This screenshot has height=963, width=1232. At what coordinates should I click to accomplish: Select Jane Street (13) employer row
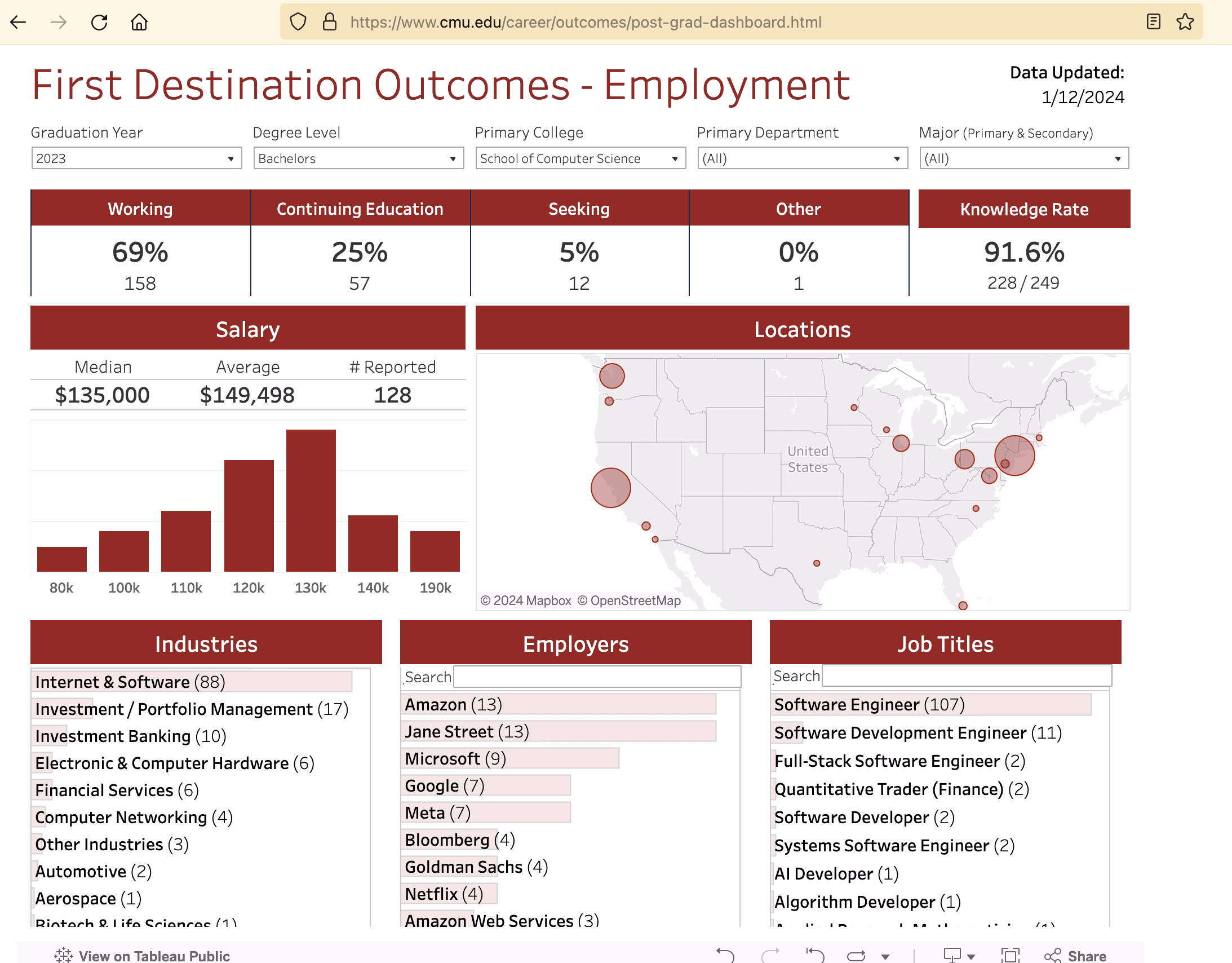pyautogui.click(x=559, y=732)
